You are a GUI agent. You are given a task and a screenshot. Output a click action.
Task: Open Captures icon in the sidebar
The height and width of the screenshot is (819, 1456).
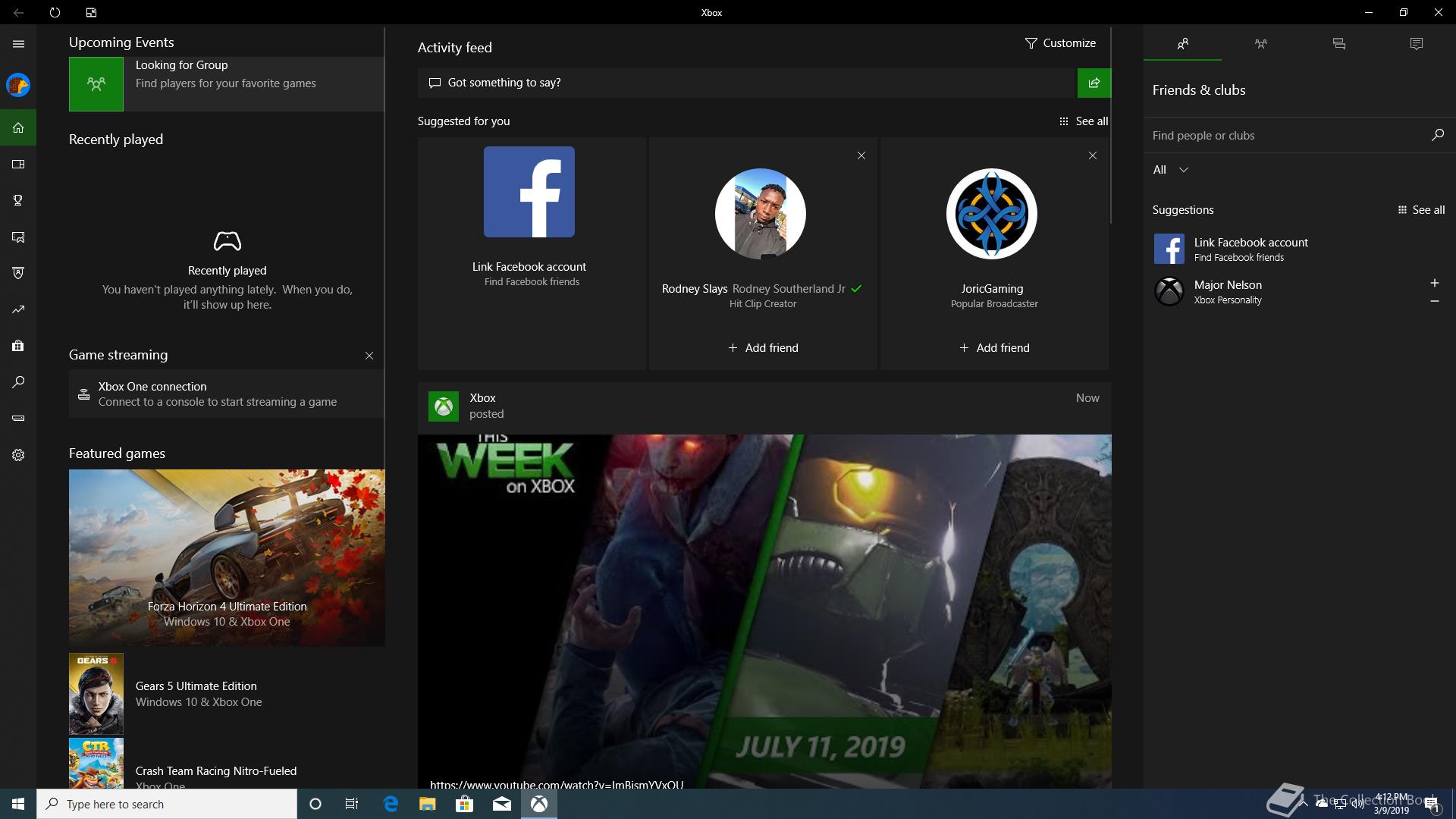pyautogui.click(x=18, y=237)
